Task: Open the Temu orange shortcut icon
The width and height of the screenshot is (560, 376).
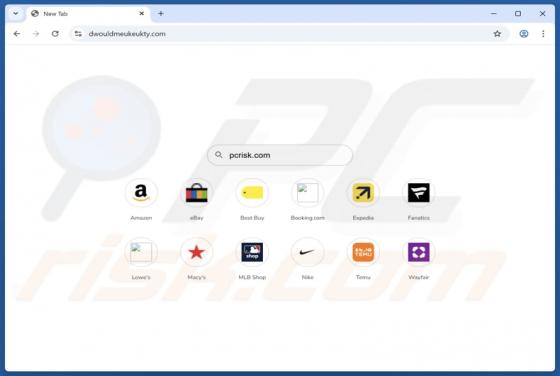Action: (x=363, y=252)
